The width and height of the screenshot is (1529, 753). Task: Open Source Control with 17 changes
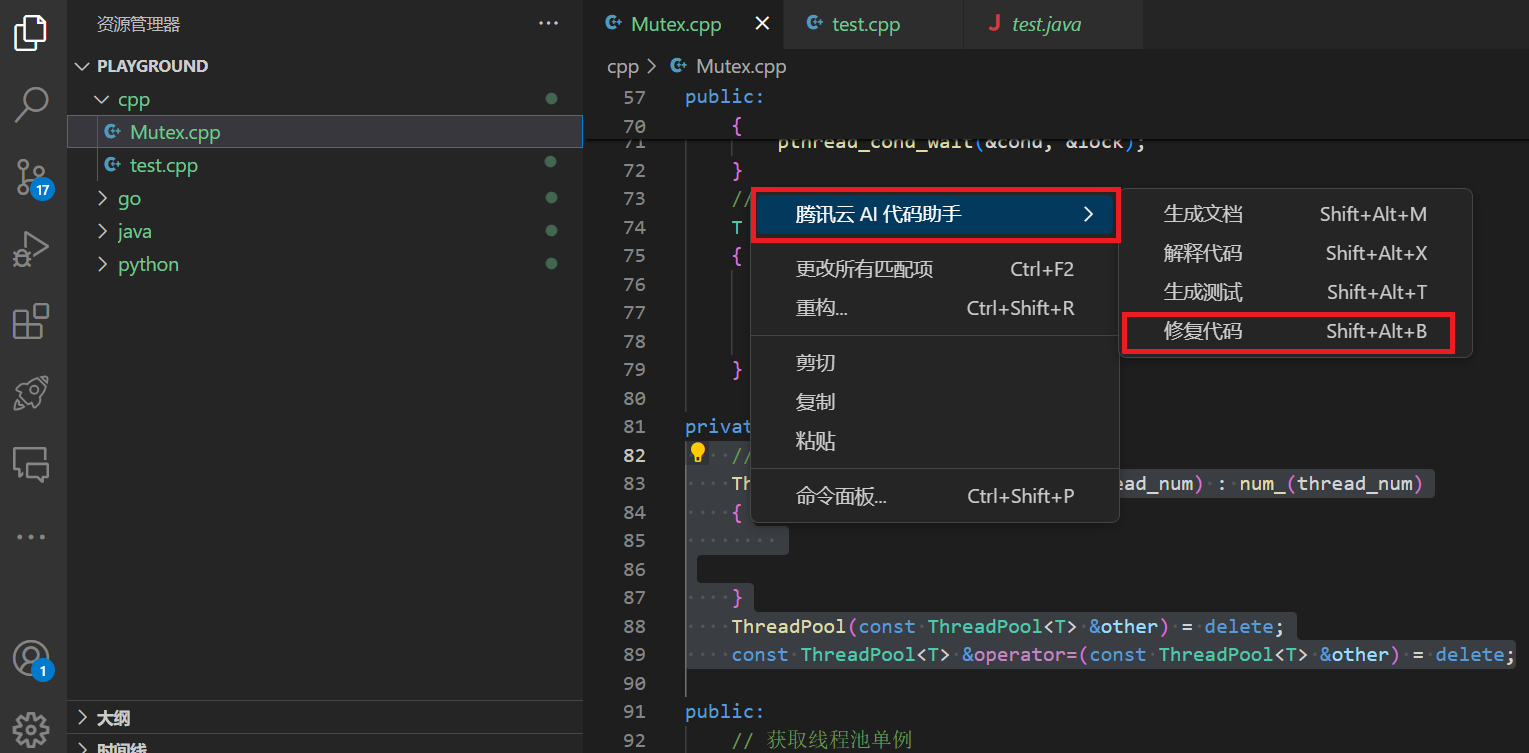[x=31, y=177]
